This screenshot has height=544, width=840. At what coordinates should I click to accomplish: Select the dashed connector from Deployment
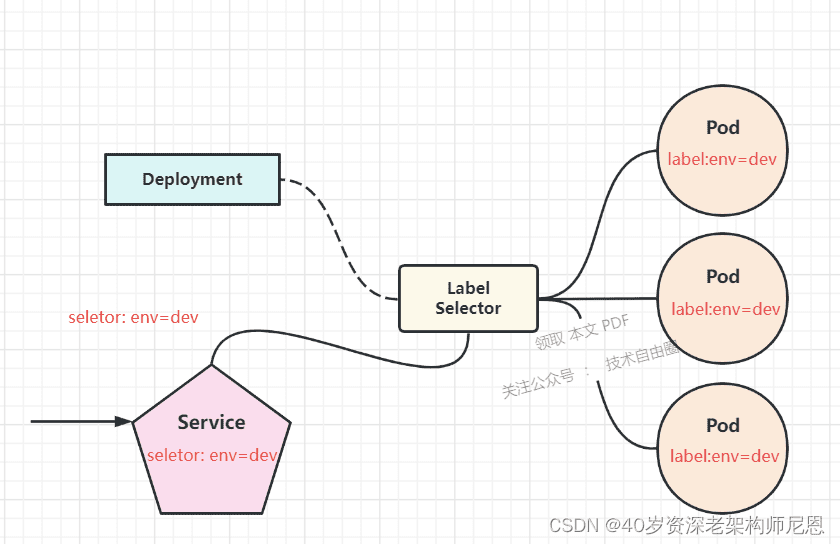coord(340,239)
